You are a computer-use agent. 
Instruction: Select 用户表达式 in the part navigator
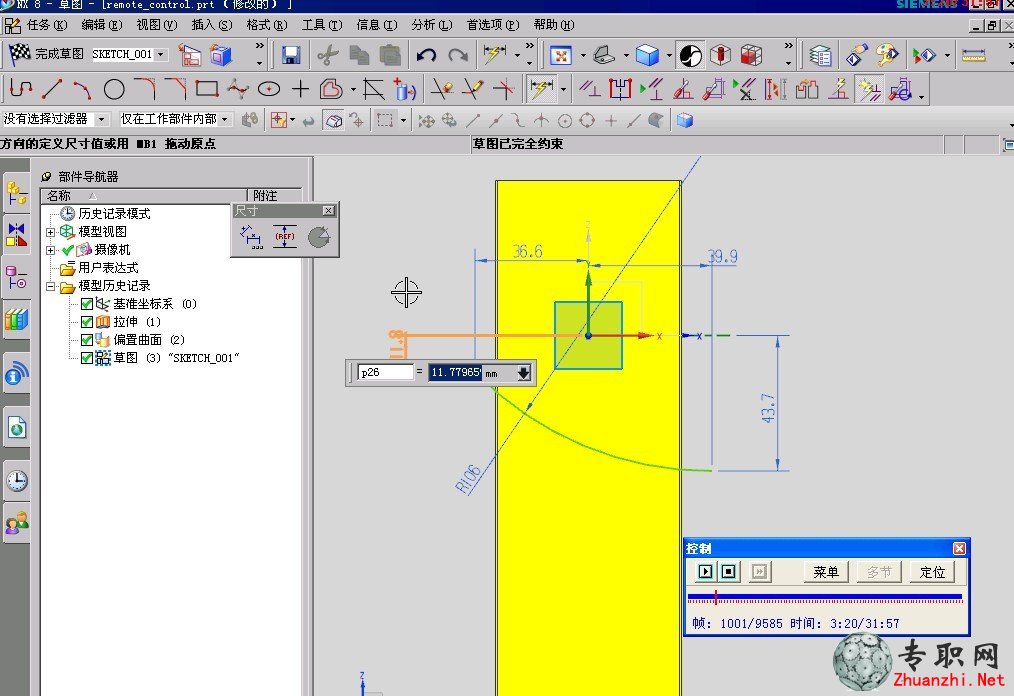[x=108, y=268]
